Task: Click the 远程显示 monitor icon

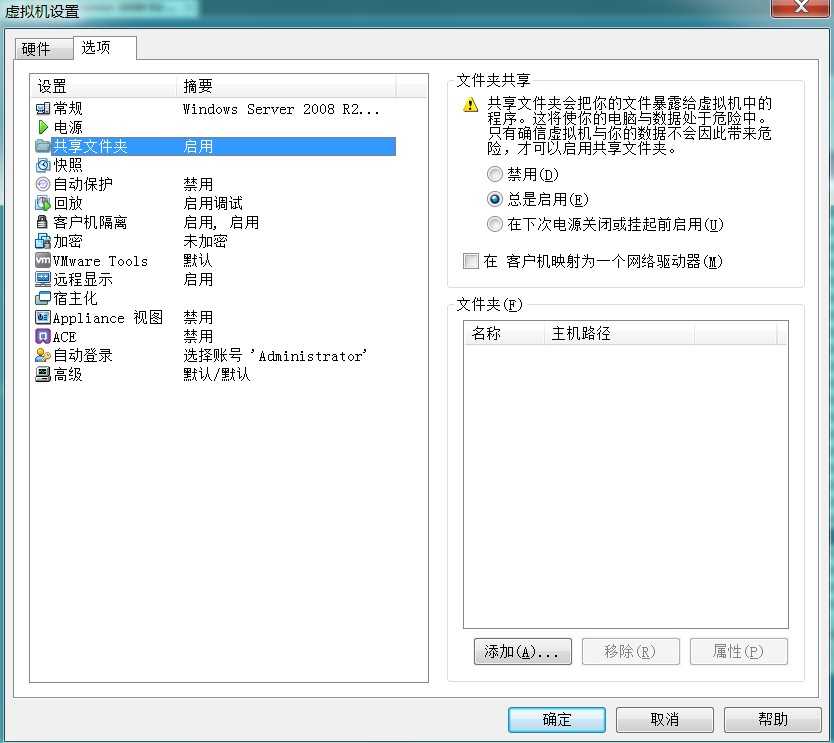Action: (43, 279)
